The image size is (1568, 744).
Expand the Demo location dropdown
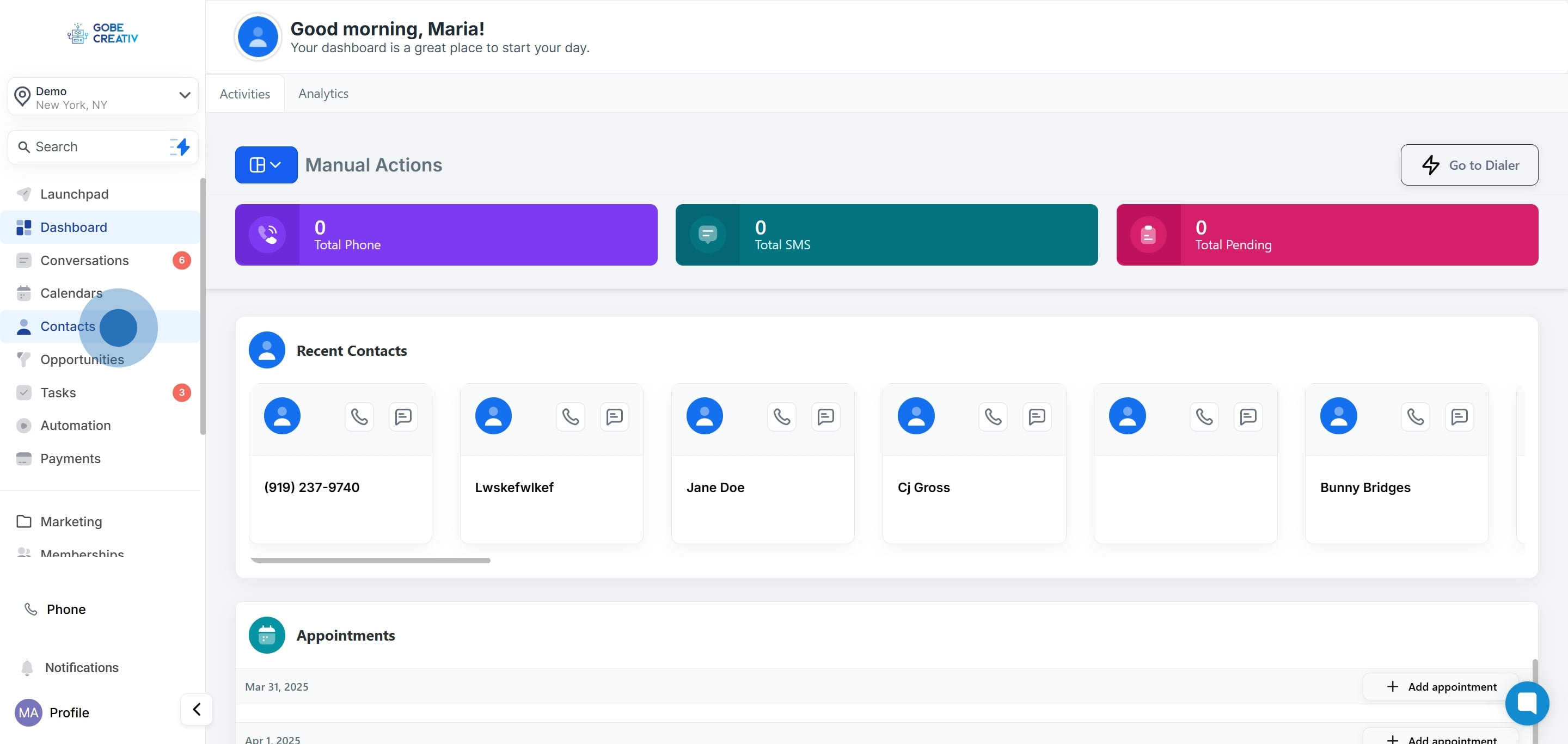click(185, 95)
